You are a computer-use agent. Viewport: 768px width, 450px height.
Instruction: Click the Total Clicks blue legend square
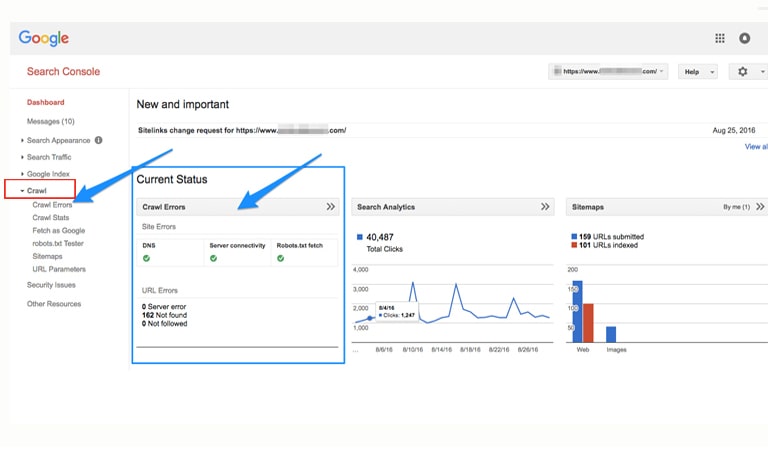pos(360,237)
